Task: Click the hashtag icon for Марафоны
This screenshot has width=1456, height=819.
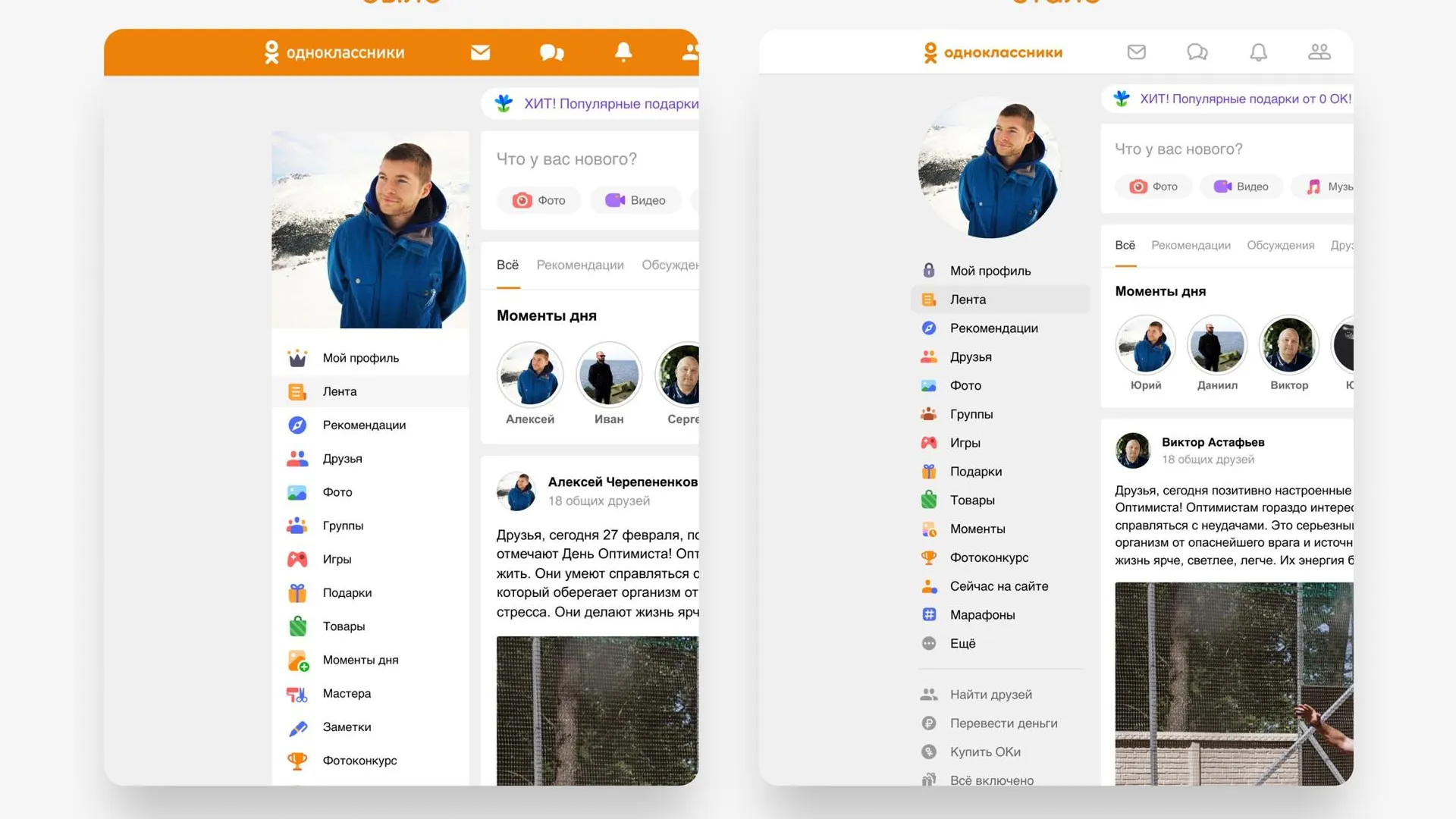Action: [929, 614]
